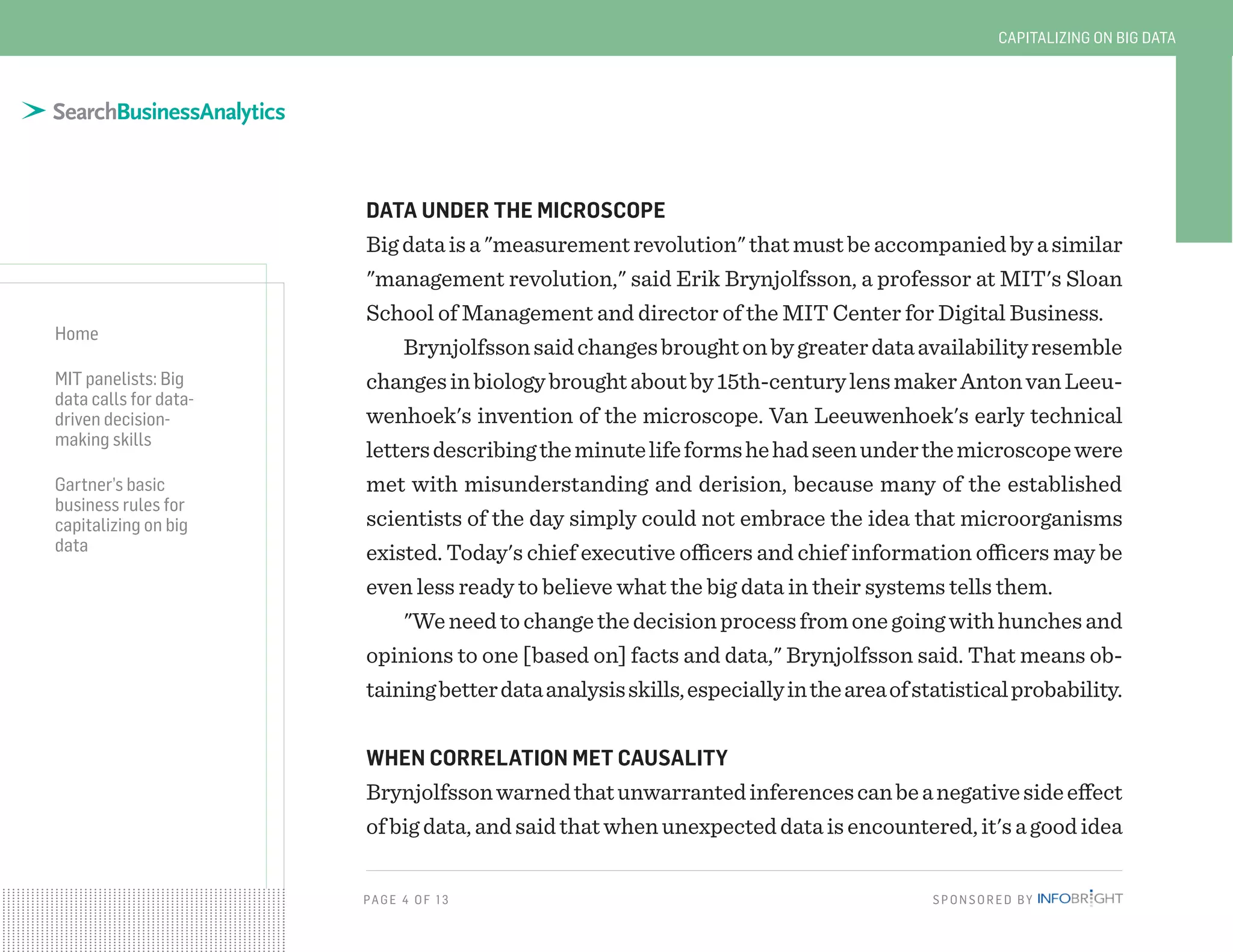
Task: Open the Home navigation link
Action: click(x=76, y=333)
